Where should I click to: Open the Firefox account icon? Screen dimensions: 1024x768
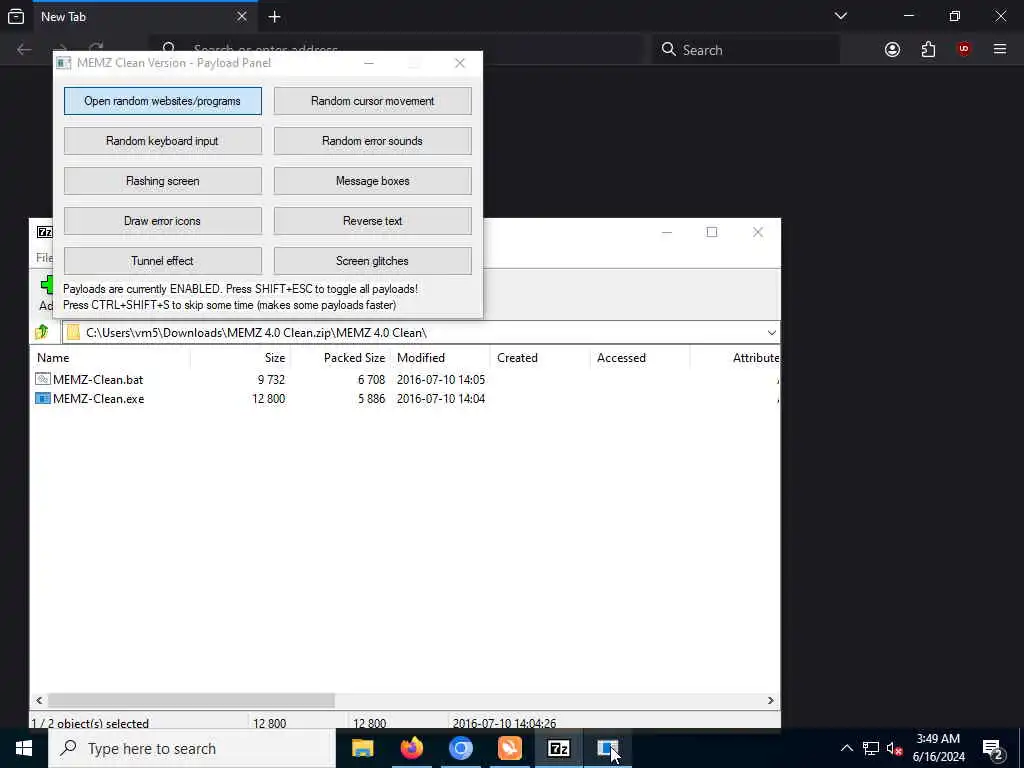pos(892,50)
